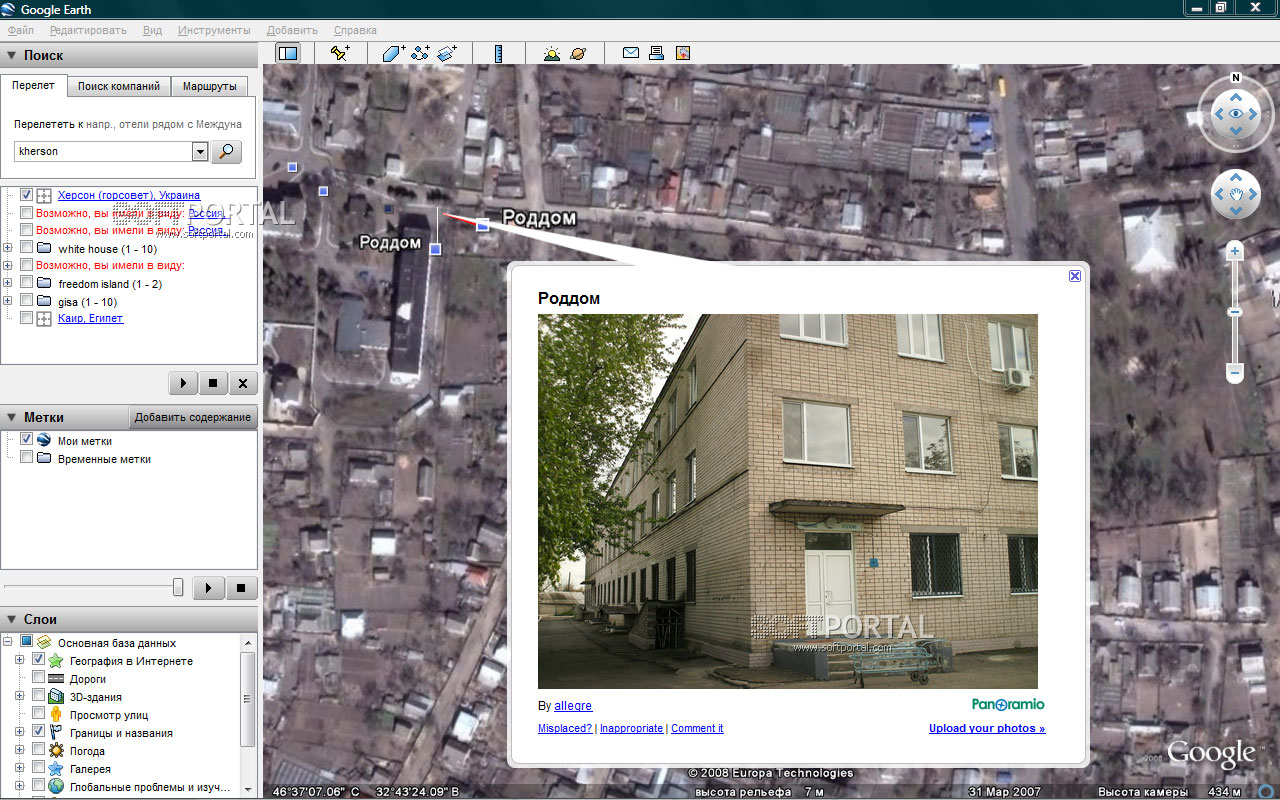This screenshot has width=1280, height=800.
Task: Click the N north indicator on compass
Action: coord(1236,78)
